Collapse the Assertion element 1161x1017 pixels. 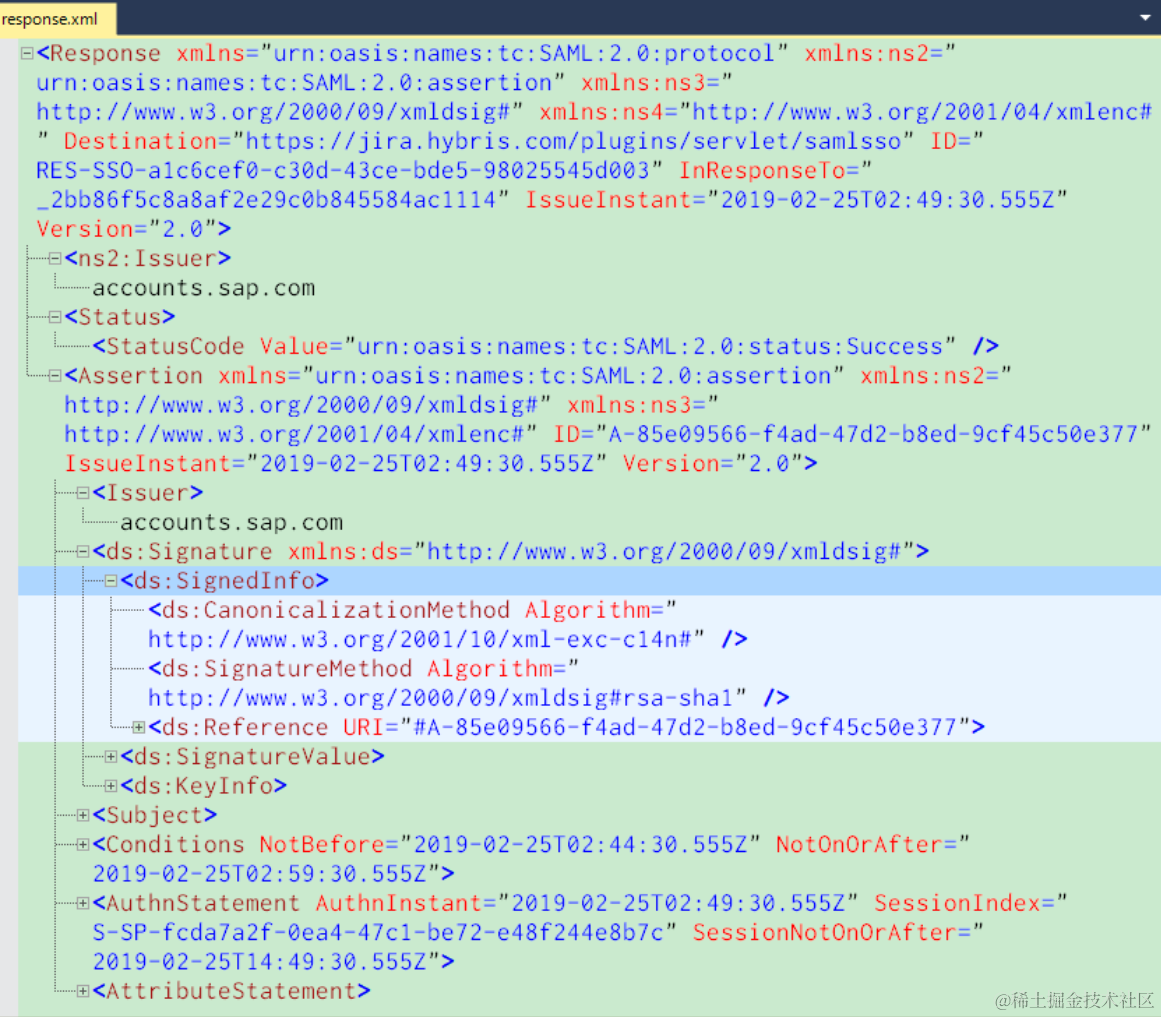click(x=55, y=376)
